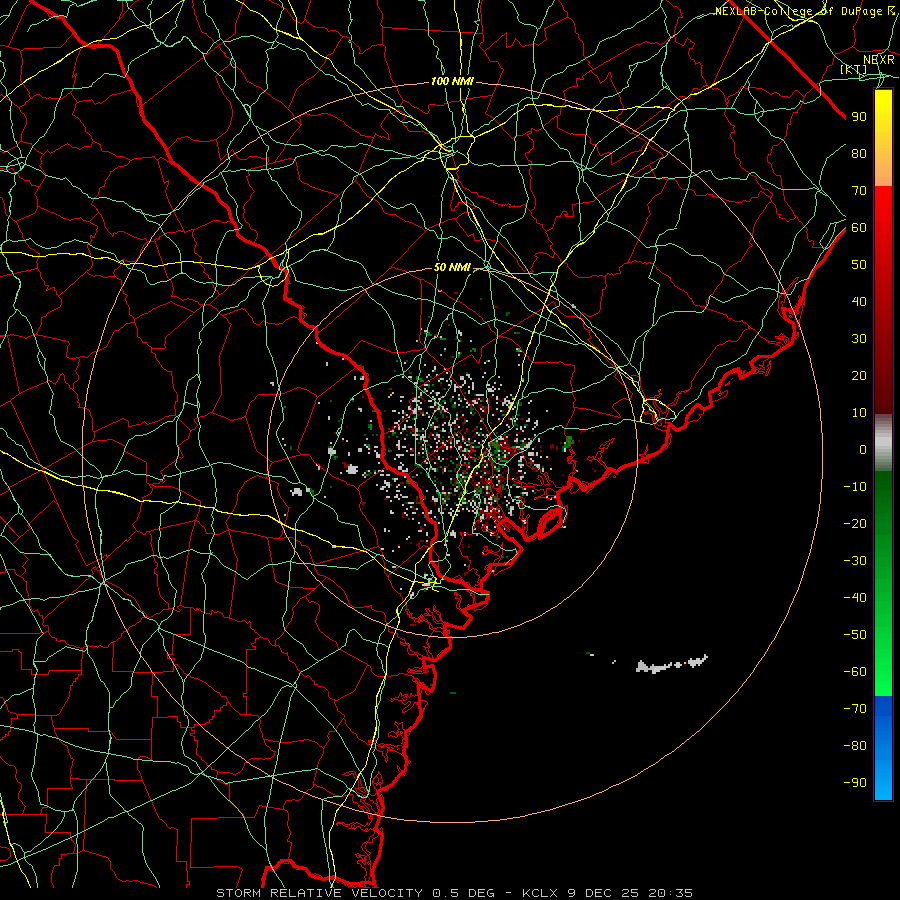900x900 pixels.
Task: Click the -70 value on velocity scale
Action: click(x=855, y=709)
